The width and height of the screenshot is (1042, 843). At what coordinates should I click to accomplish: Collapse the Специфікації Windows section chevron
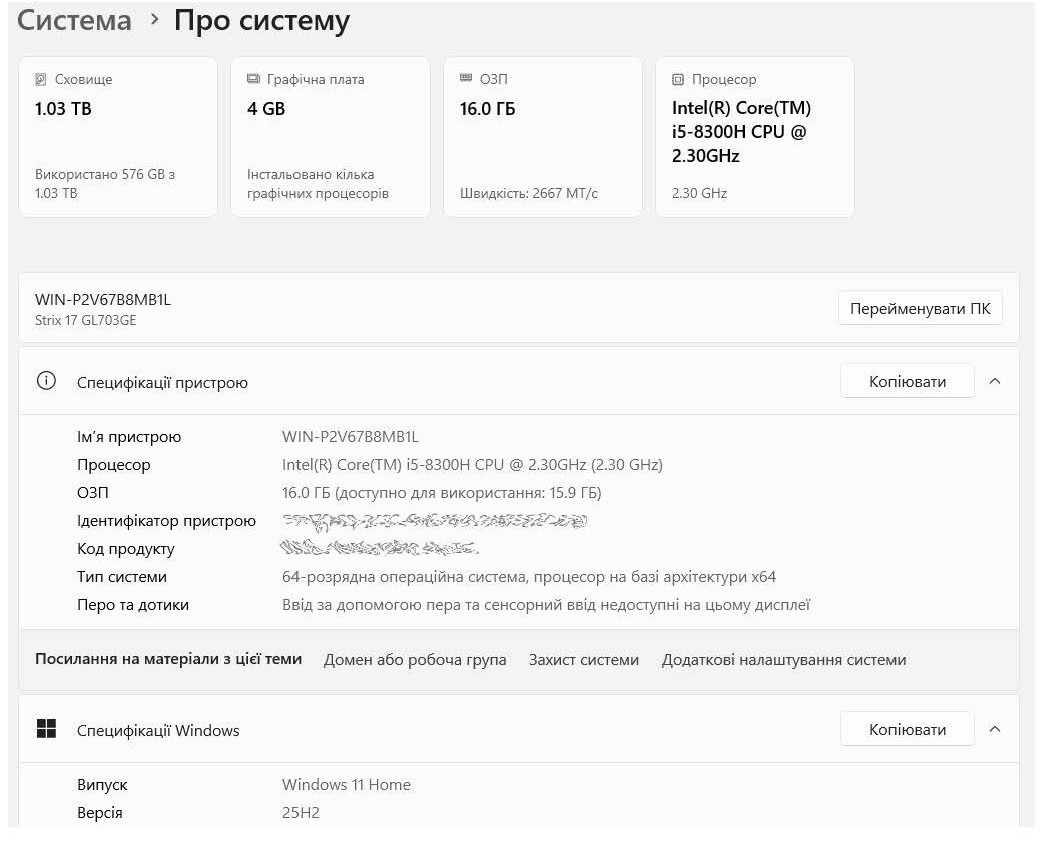pyautogui.click(x=994, y=729)
